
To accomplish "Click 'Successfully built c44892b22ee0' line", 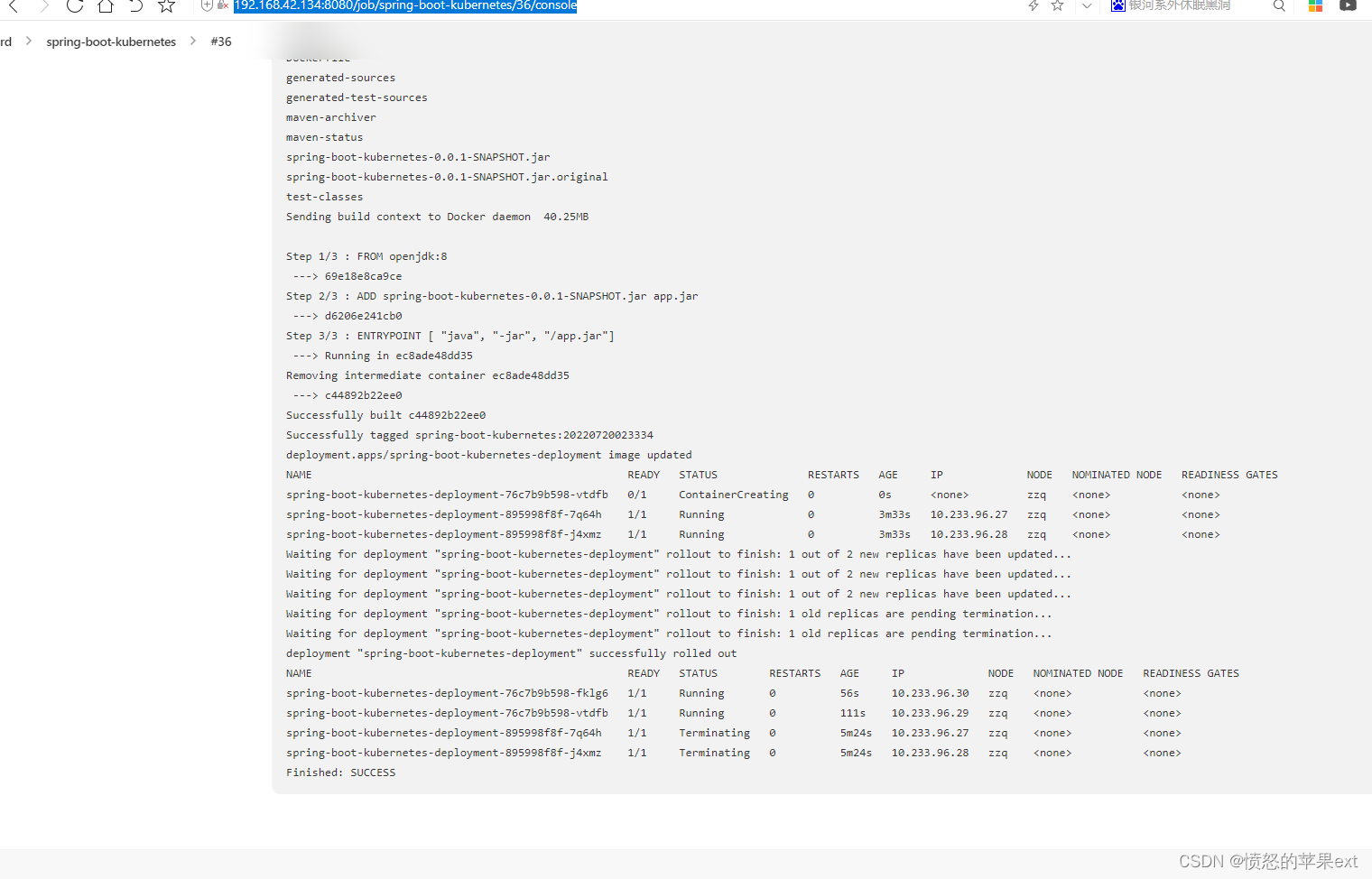I will pos(385,415).
